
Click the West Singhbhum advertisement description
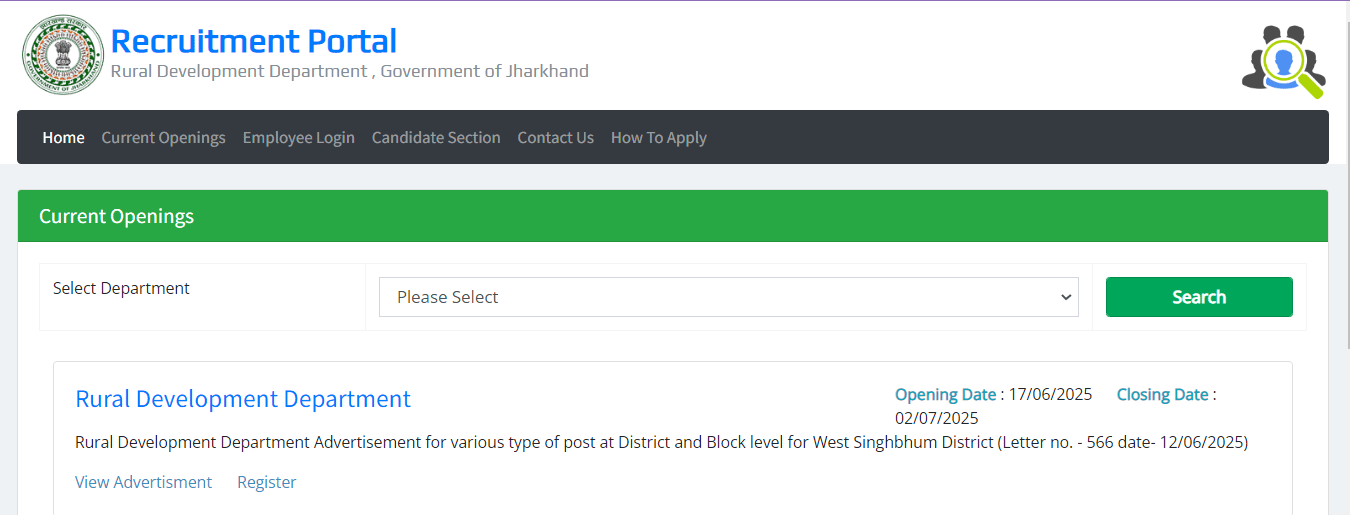pyautogui.click(x=661, y=442)
